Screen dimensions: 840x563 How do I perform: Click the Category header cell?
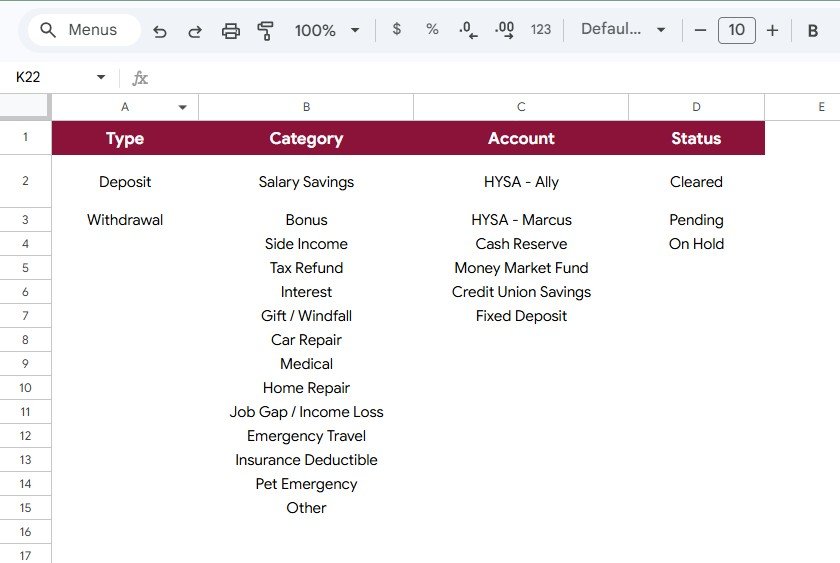[x=306, y=138]
